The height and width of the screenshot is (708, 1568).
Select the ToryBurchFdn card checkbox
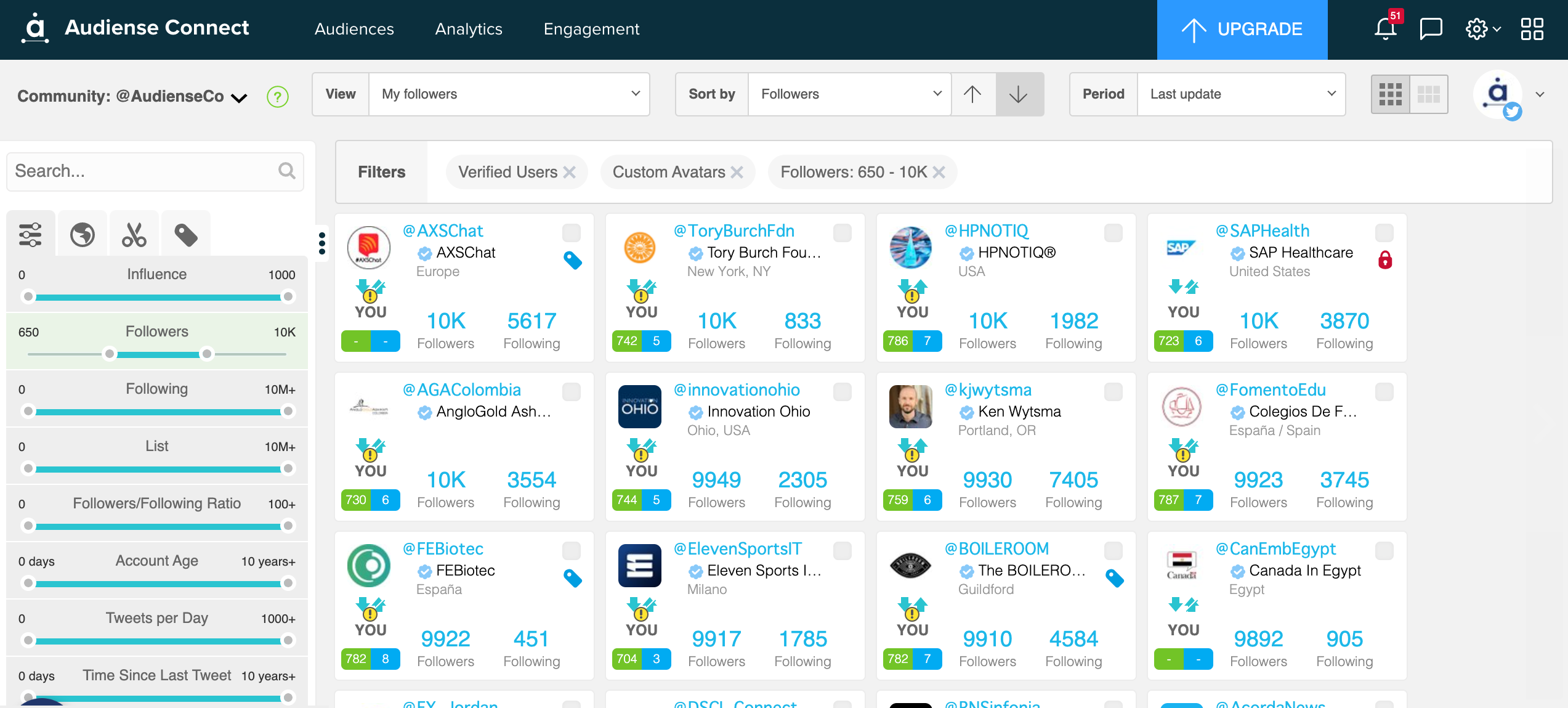[843, 233]
